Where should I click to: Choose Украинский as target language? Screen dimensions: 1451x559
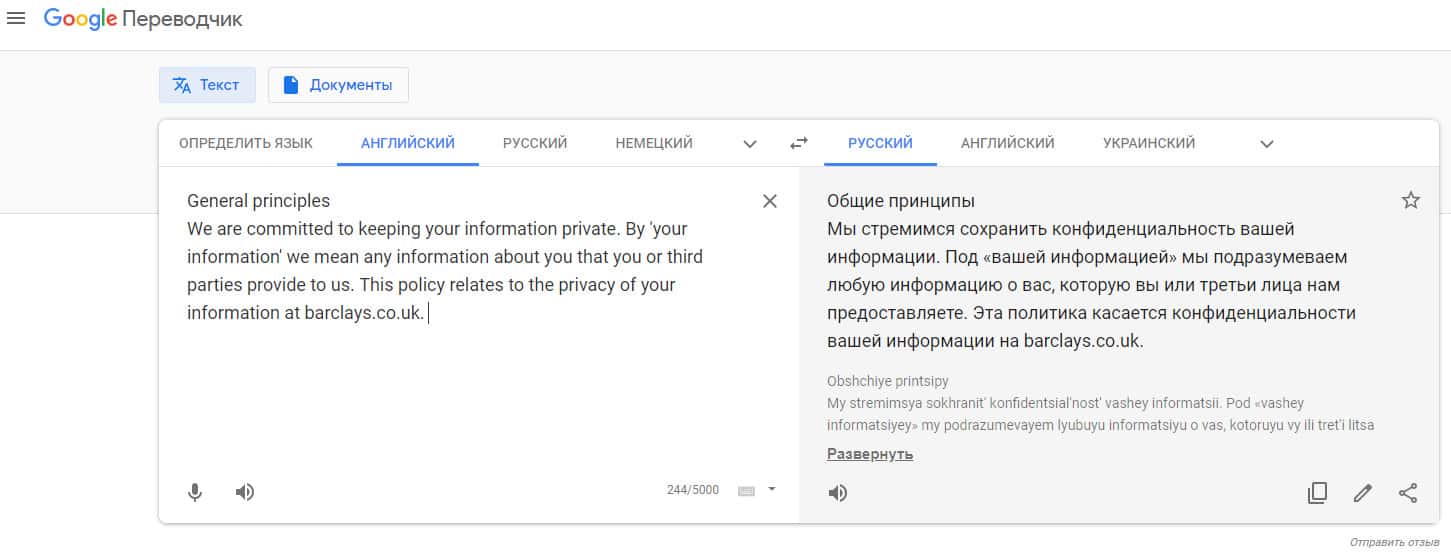coord(1148,143)
